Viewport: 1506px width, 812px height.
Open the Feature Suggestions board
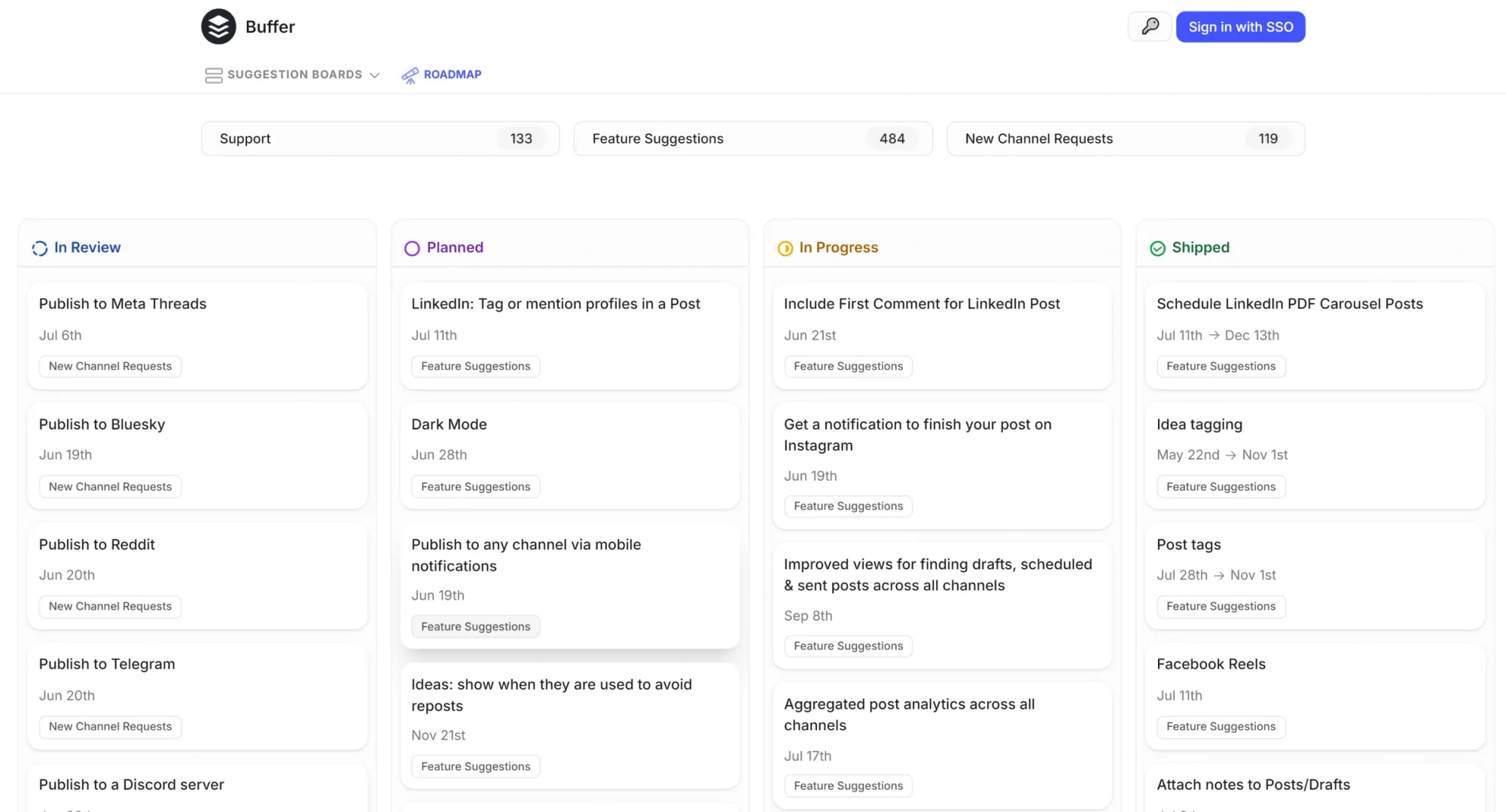click(x=752, y=138)
